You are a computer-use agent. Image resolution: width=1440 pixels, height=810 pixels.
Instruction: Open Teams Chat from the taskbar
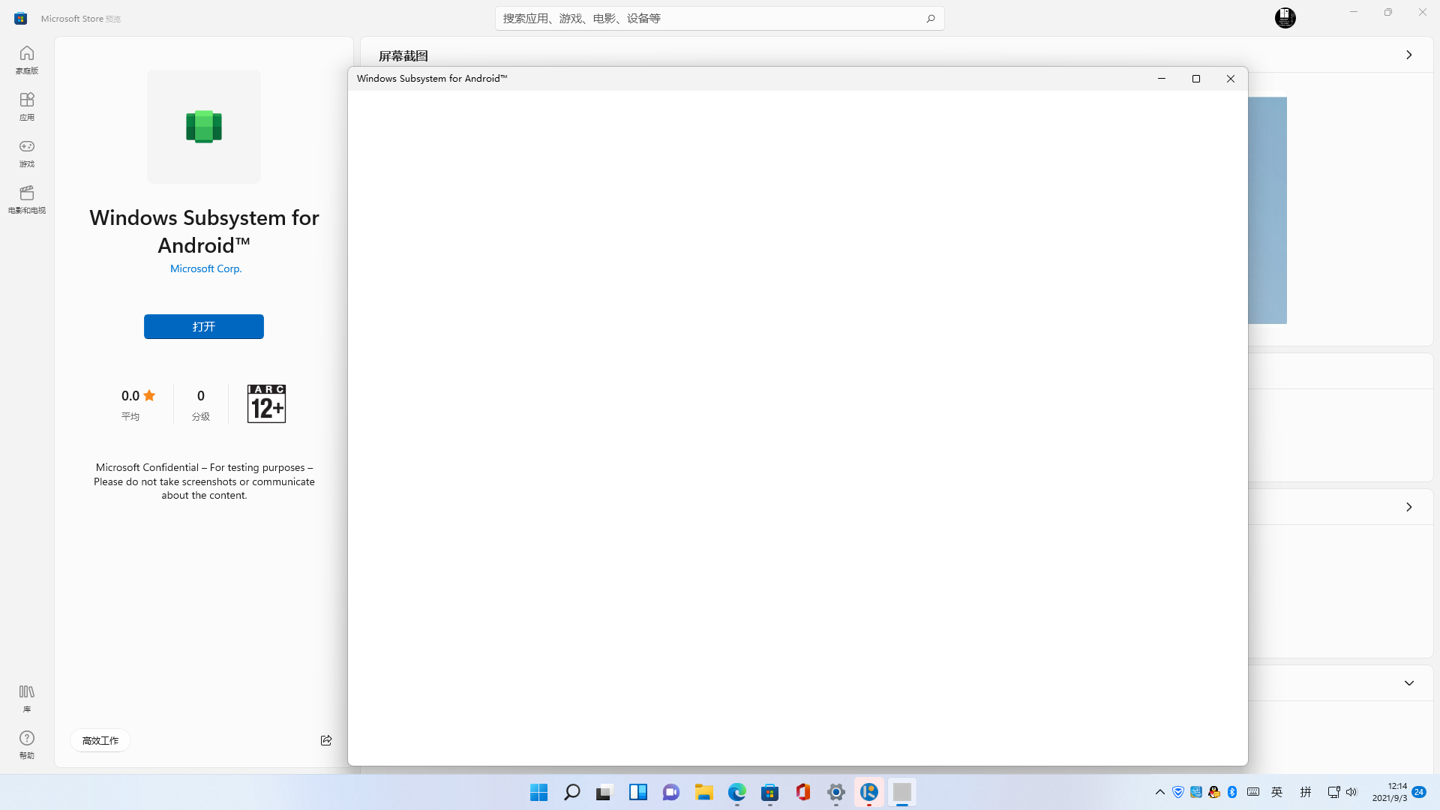pos(671,792)
